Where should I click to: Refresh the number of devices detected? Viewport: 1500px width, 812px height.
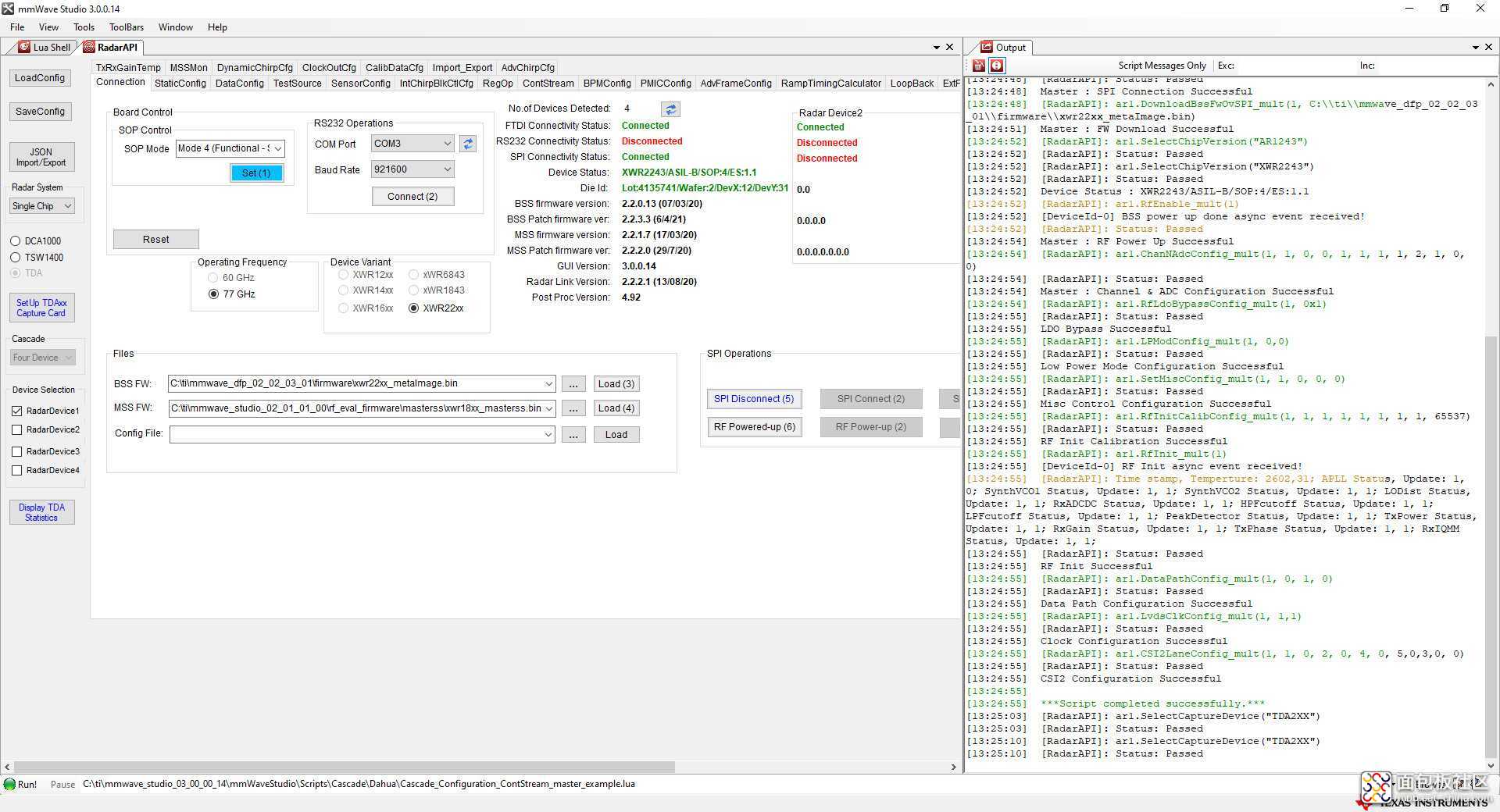[670, 109]
